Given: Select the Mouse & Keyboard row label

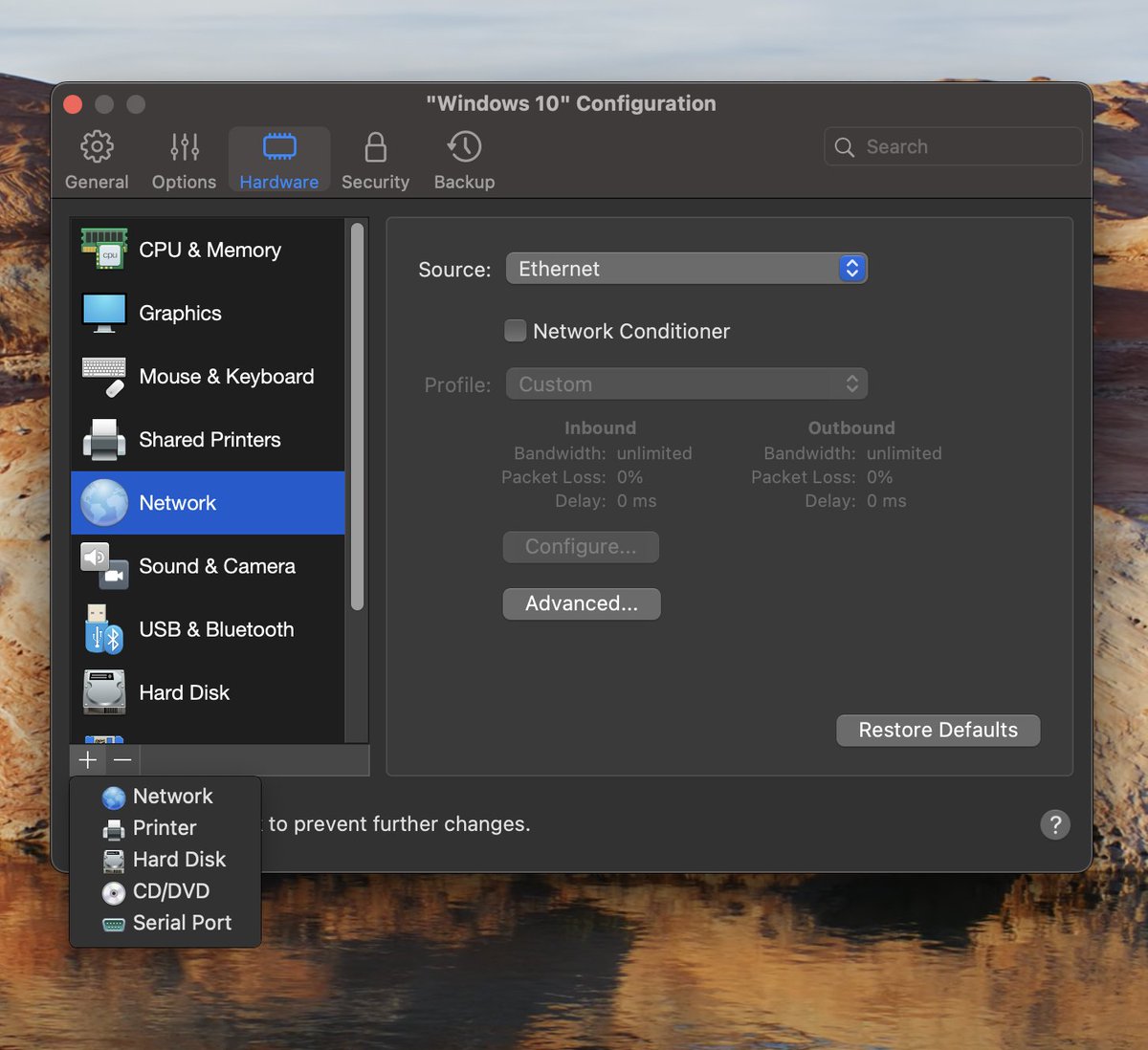Looking at the screenshot, I should point(227,376).
